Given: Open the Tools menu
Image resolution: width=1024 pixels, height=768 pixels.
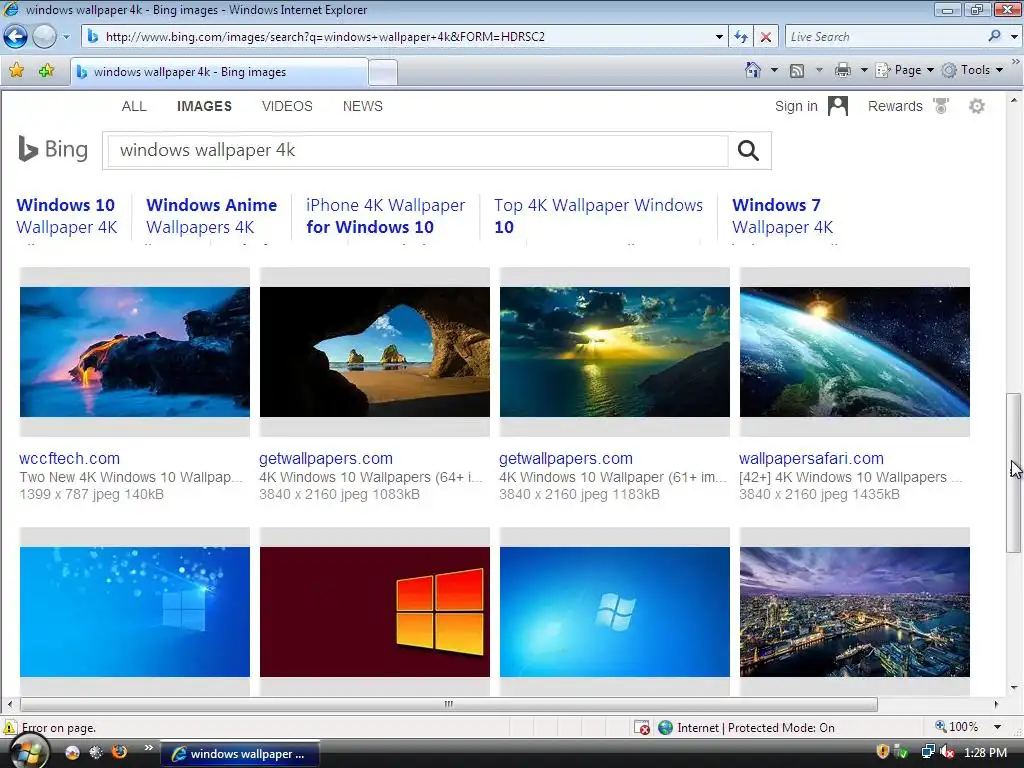Looking at the screenshot, I should (972, 70).
